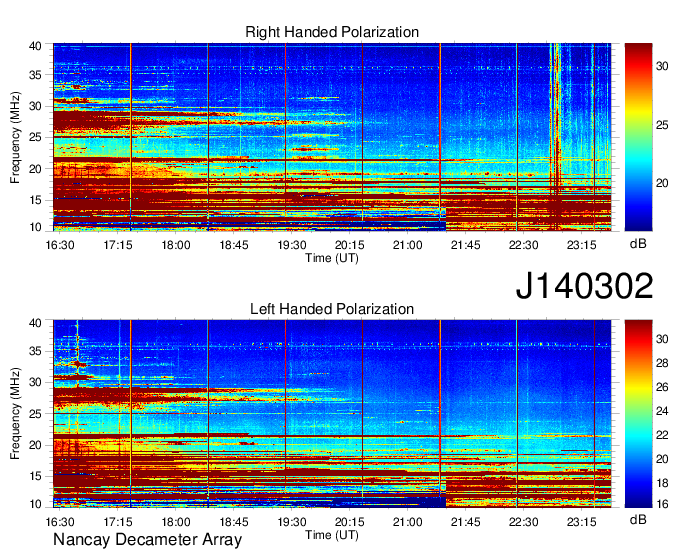
Task: Click the "28" value on Left Handed color bar
Action: [662, 363]
